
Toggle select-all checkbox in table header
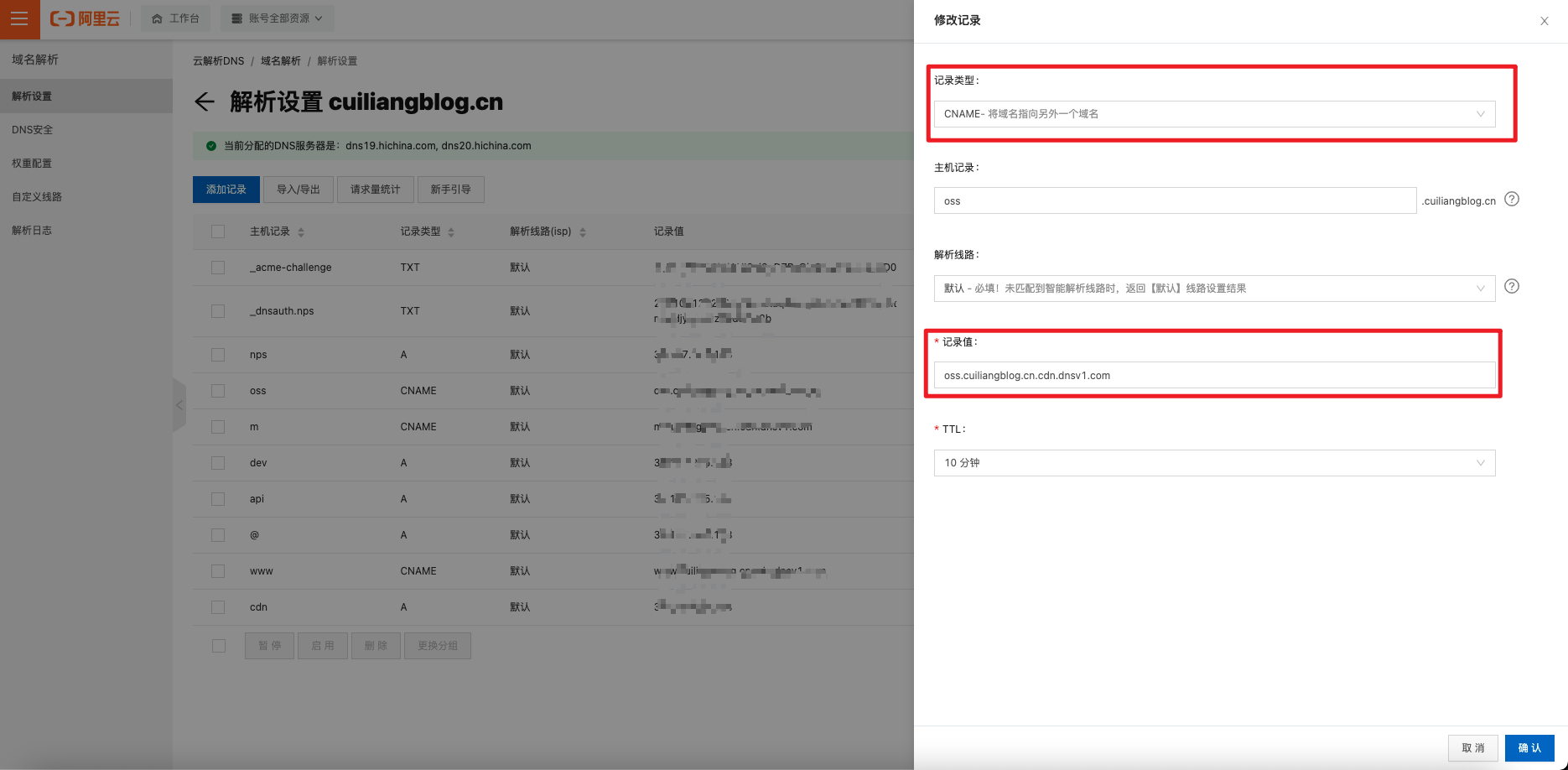218,232
